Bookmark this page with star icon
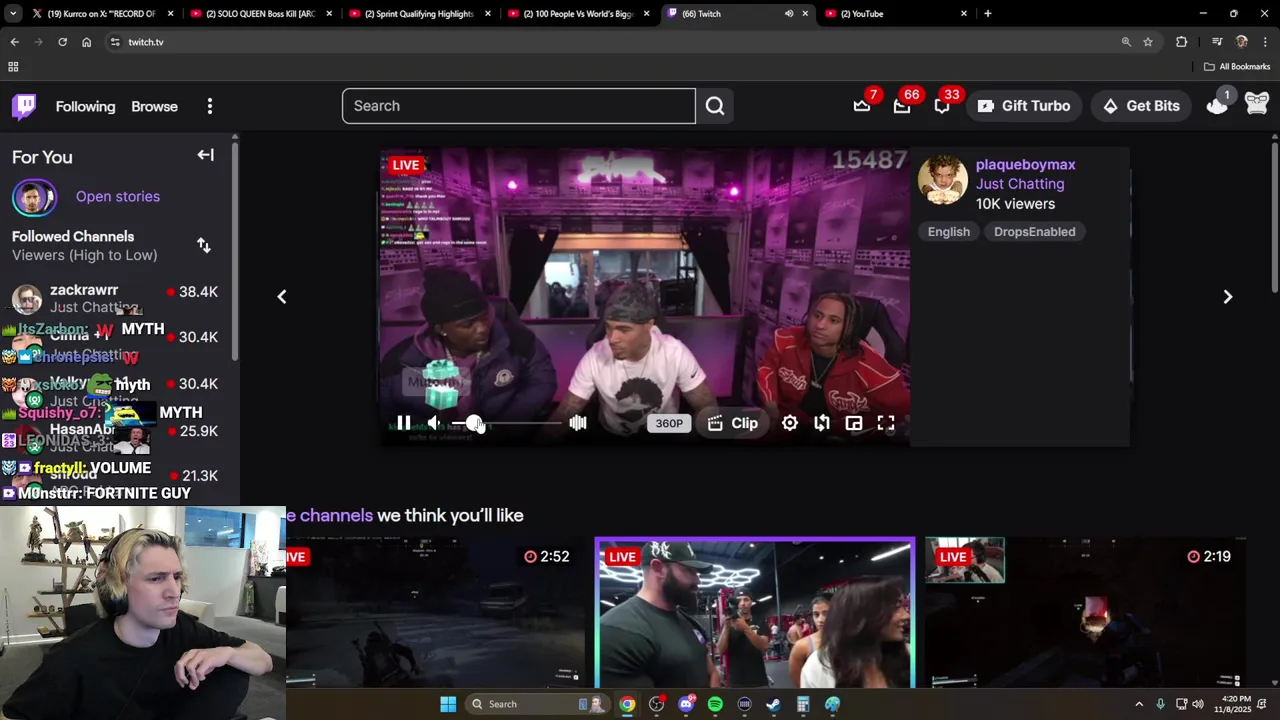Image resolution: width=1280 pixels, height=720 pixels. [1148, 42]
